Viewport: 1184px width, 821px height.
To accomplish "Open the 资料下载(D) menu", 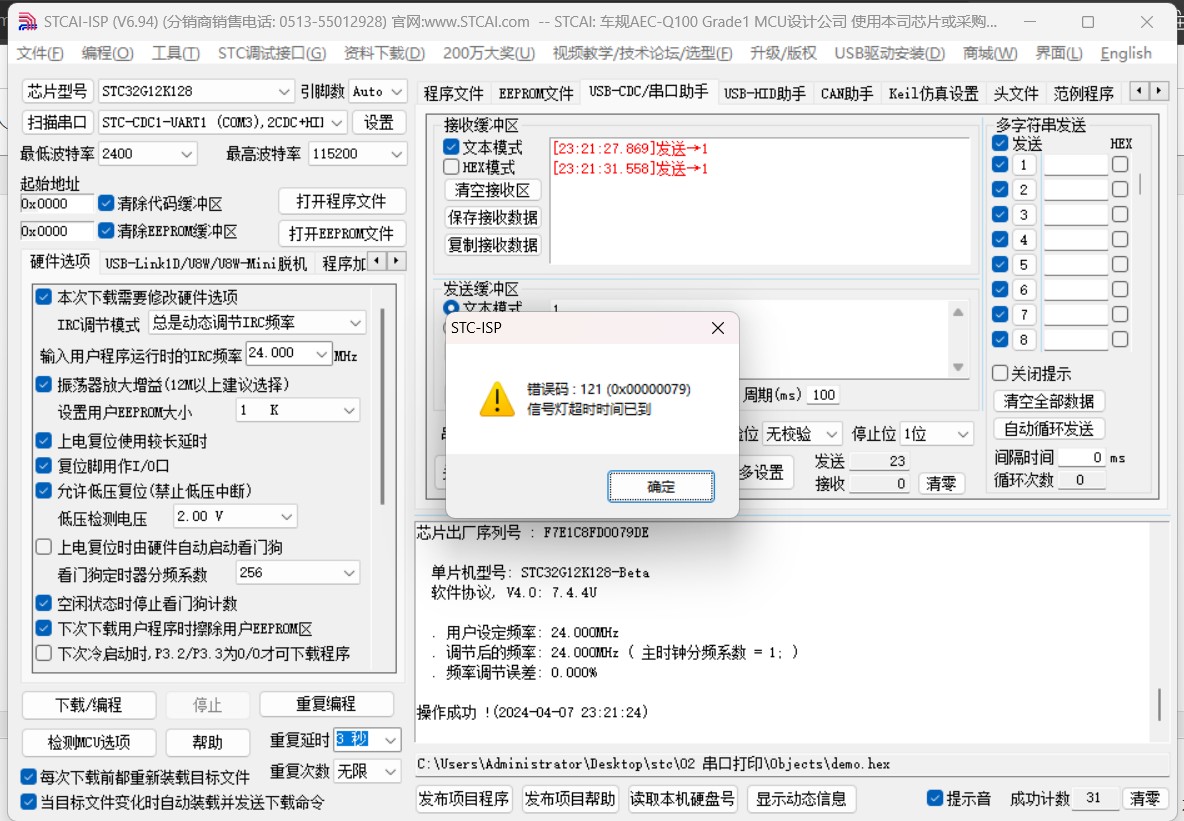I will [x=384, y=54].
